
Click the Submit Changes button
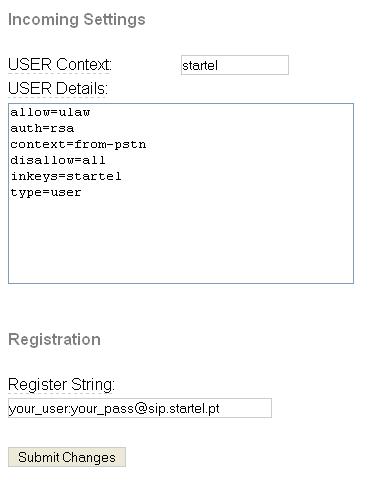[x=67, y=457]
